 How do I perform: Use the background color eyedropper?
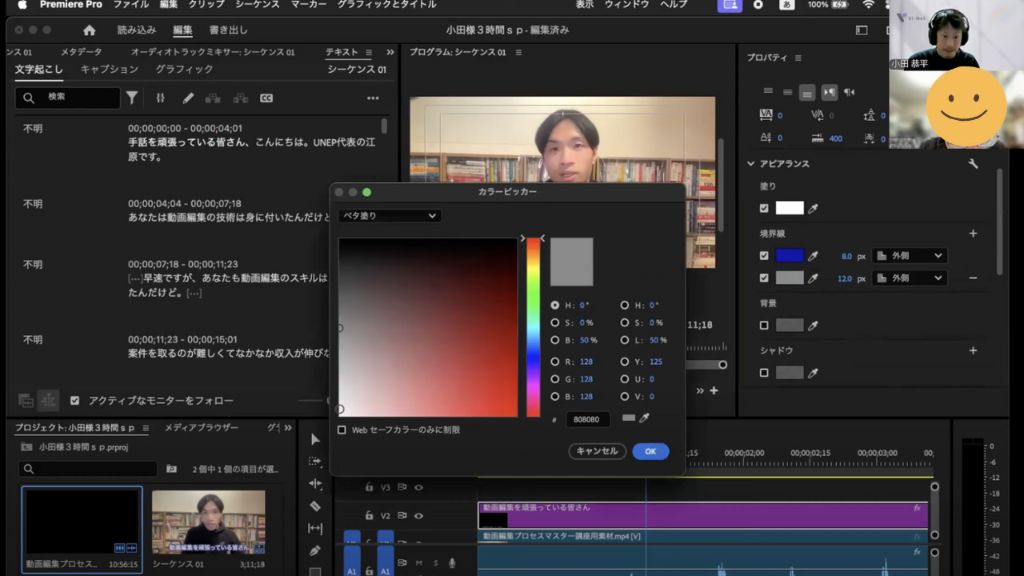[813, 325]
